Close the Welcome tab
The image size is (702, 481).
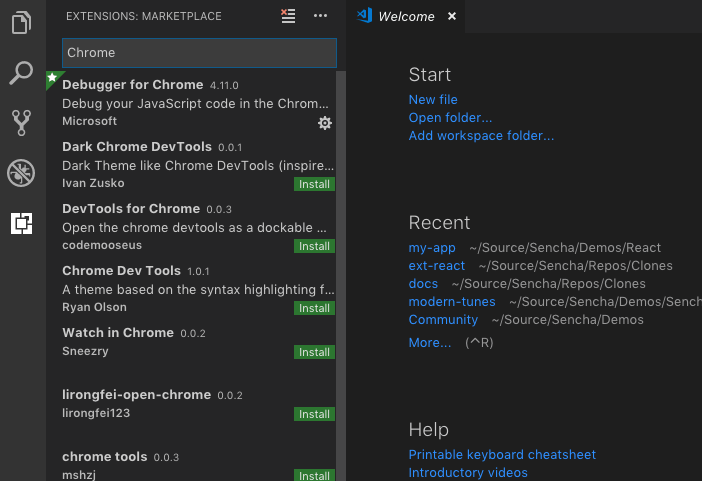452,16
